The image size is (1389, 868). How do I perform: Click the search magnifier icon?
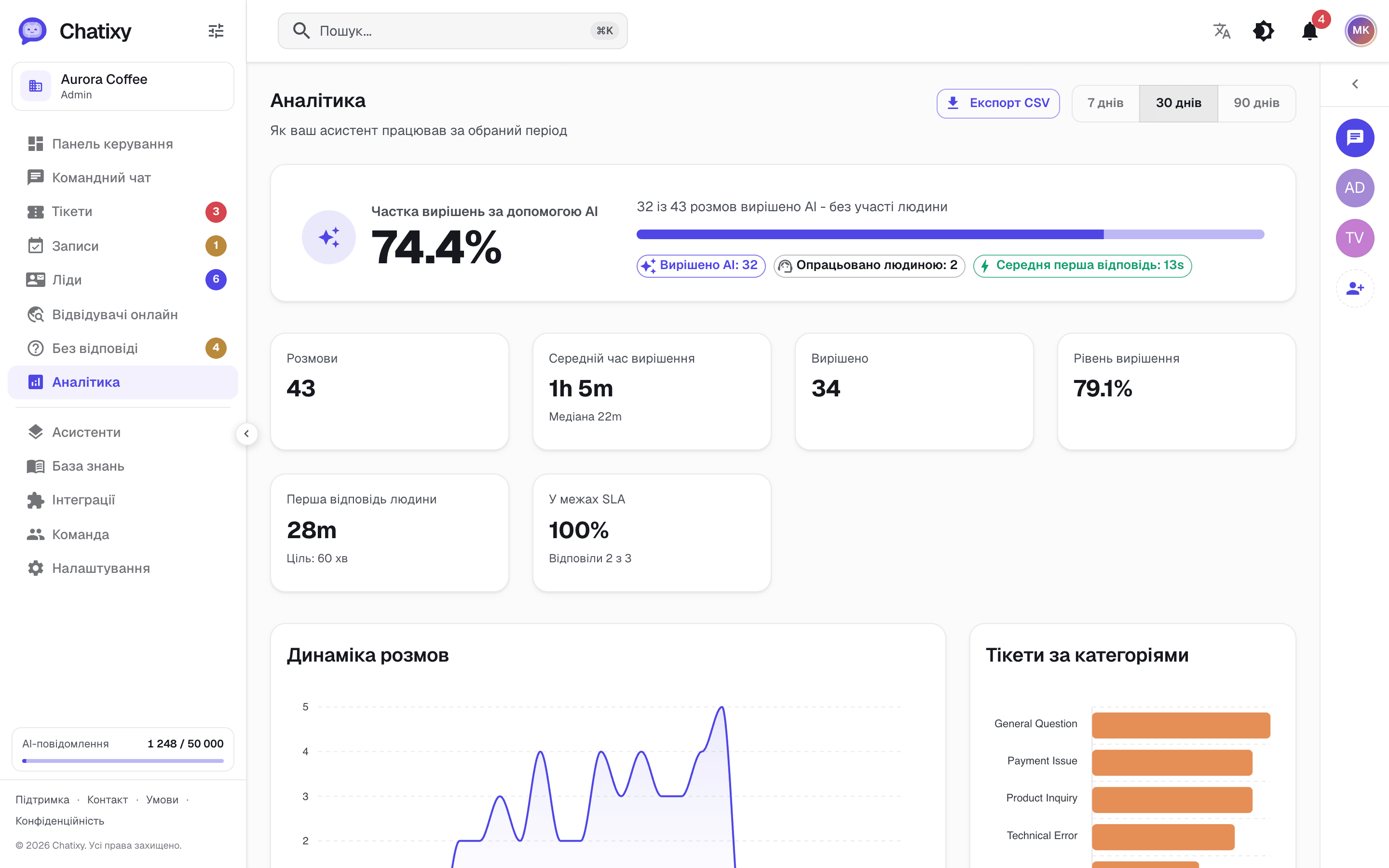301,31
